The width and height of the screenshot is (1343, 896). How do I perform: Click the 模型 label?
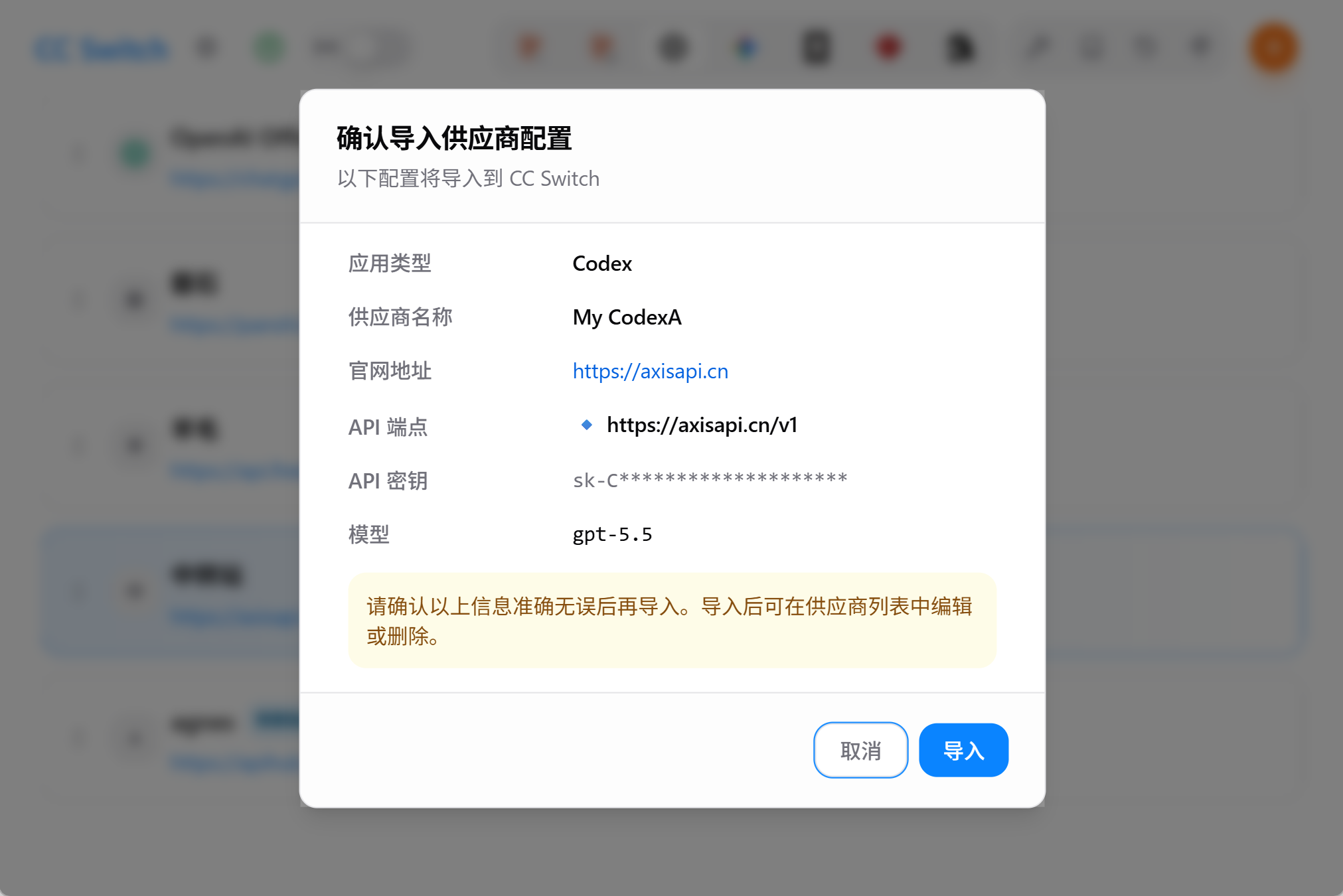[369, 534]
